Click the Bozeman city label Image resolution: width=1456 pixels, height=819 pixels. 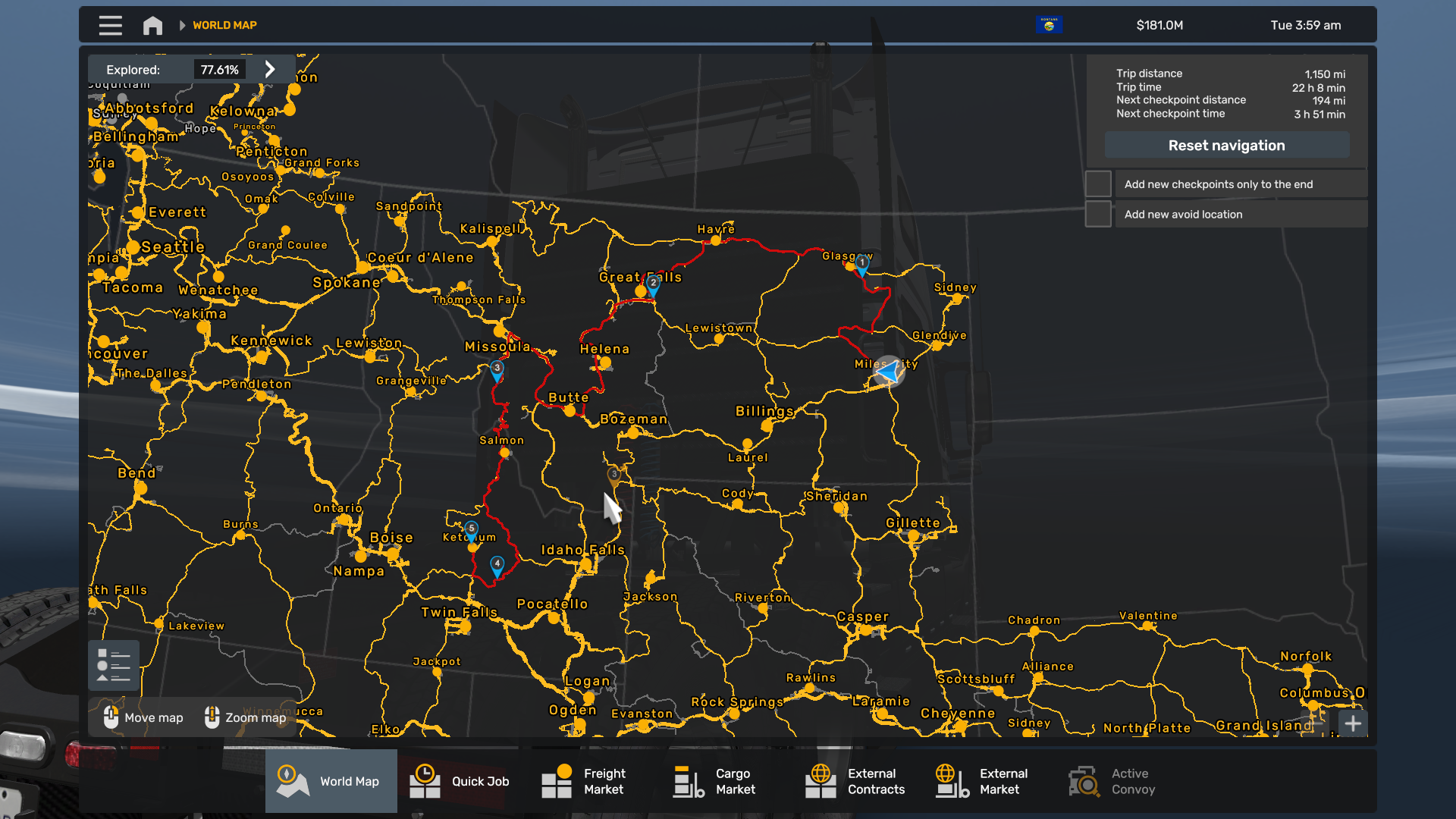click(634, 419)
